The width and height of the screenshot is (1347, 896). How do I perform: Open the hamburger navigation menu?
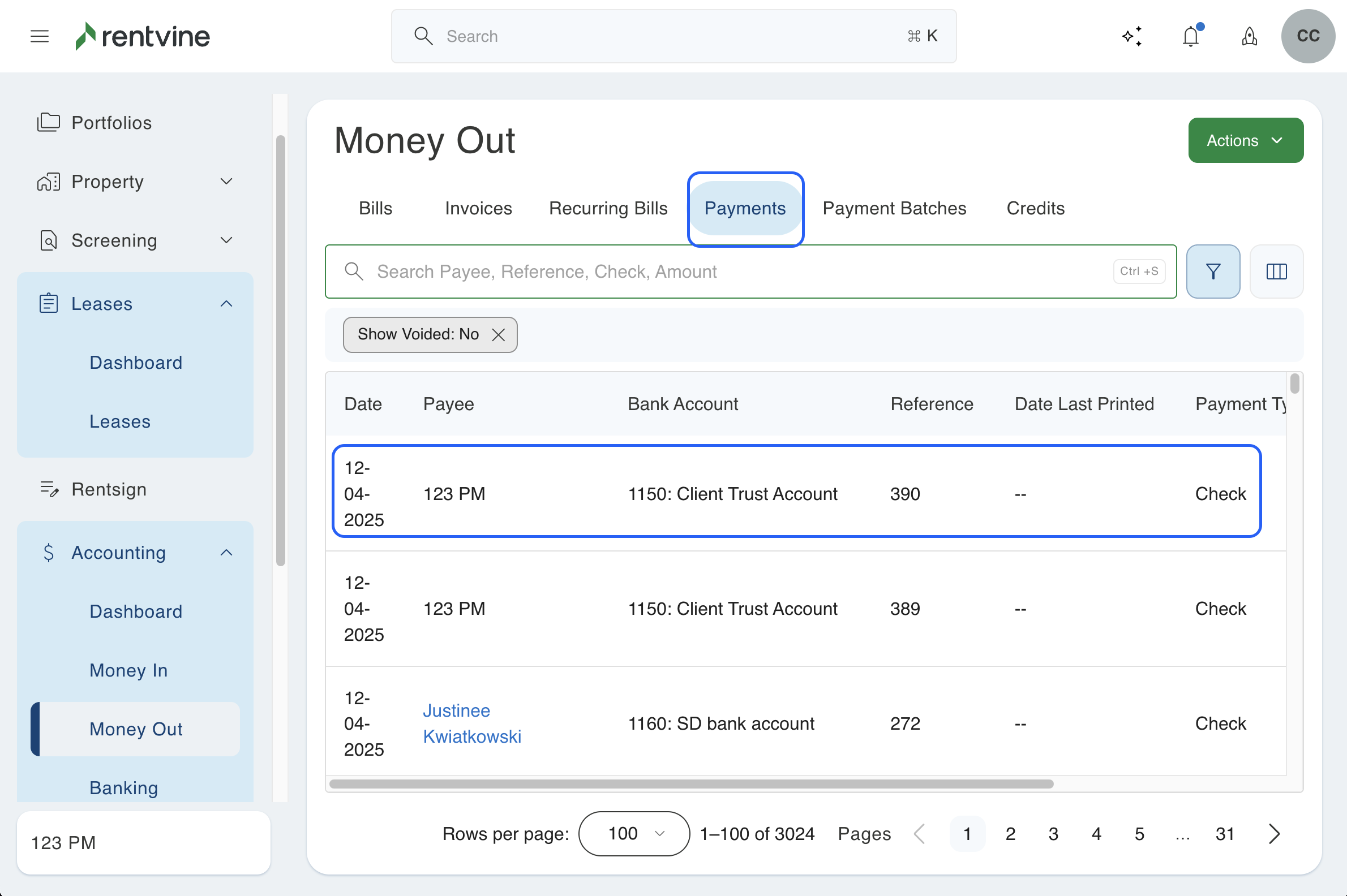tap(40, 36)
